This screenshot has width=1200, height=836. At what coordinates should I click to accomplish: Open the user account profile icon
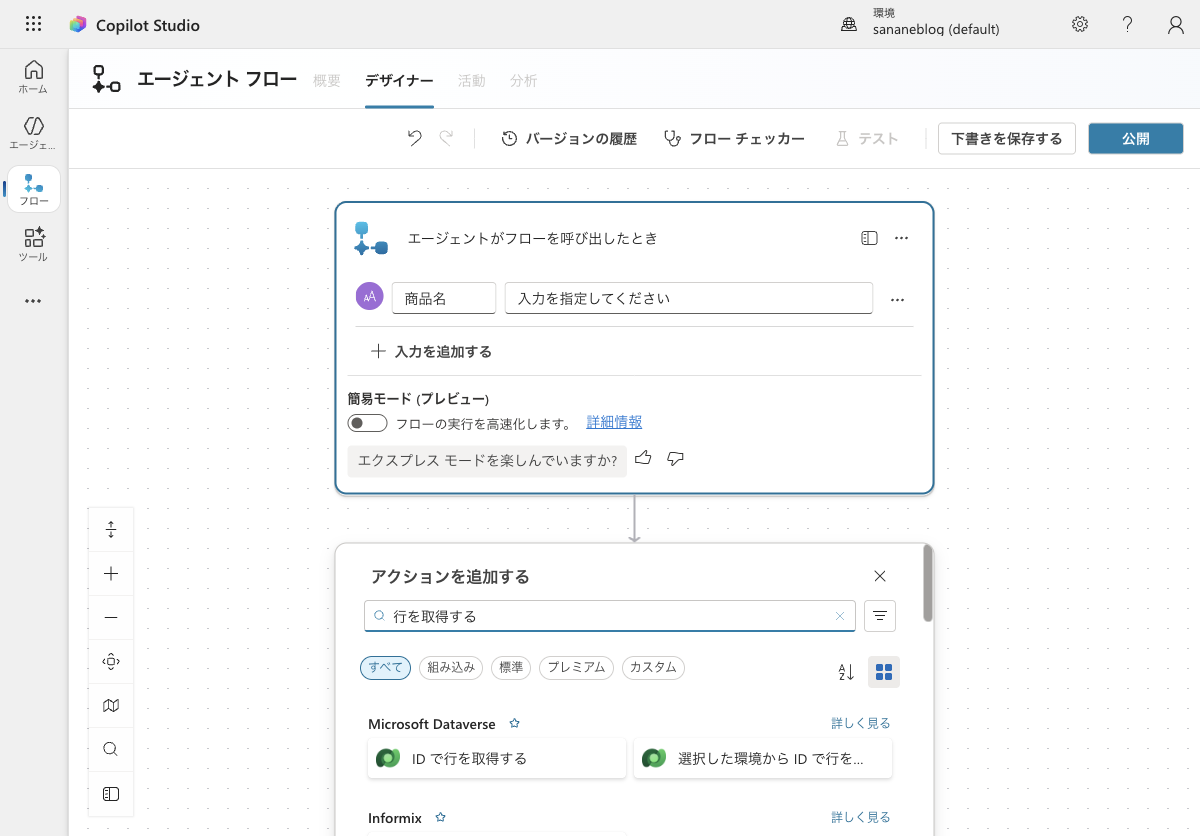click(x=1176, y=25)
